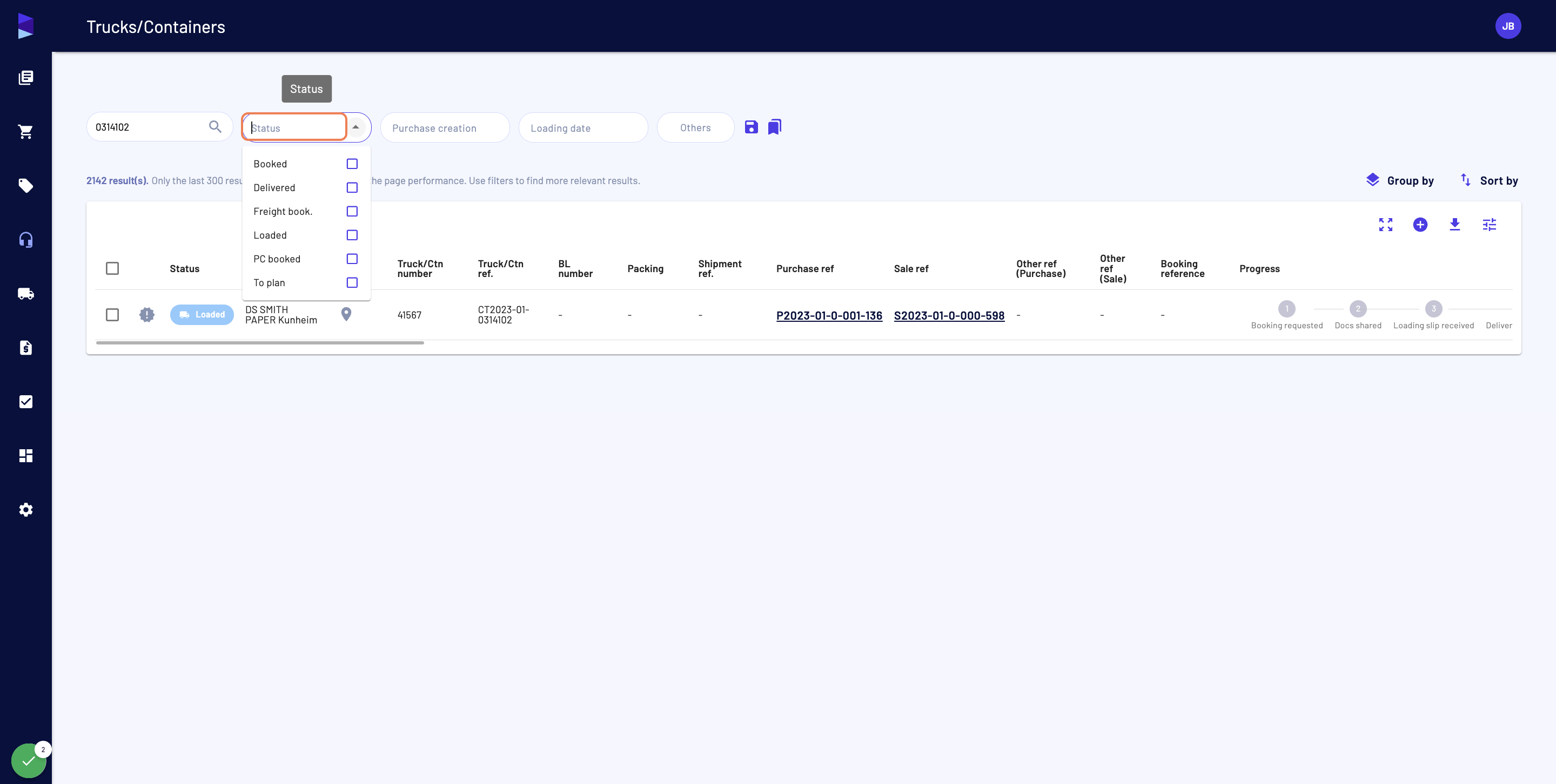The width and height of the screenshot is (1556, 784).
Task: Open the price tag sidebar icon
Action: (25, 185)
